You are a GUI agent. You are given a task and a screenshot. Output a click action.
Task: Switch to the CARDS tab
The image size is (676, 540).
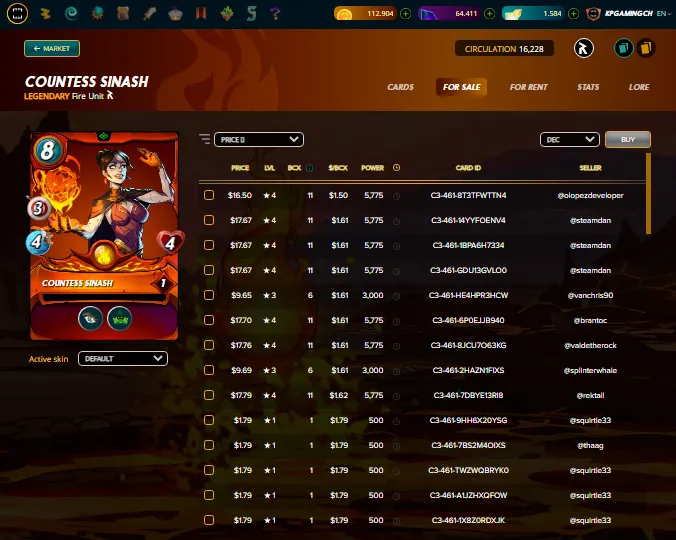tap(401, 87)
